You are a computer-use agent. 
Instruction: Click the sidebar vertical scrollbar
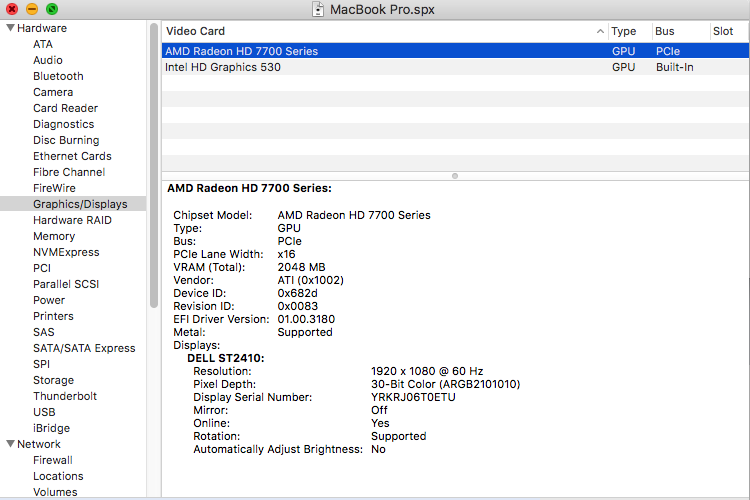(154, 150)
